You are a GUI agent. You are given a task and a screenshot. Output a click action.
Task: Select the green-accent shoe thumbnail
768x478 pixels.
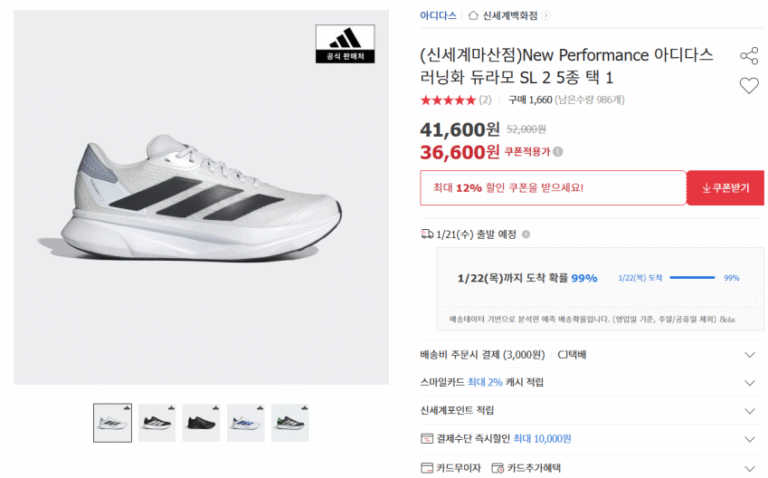point(290,423)
